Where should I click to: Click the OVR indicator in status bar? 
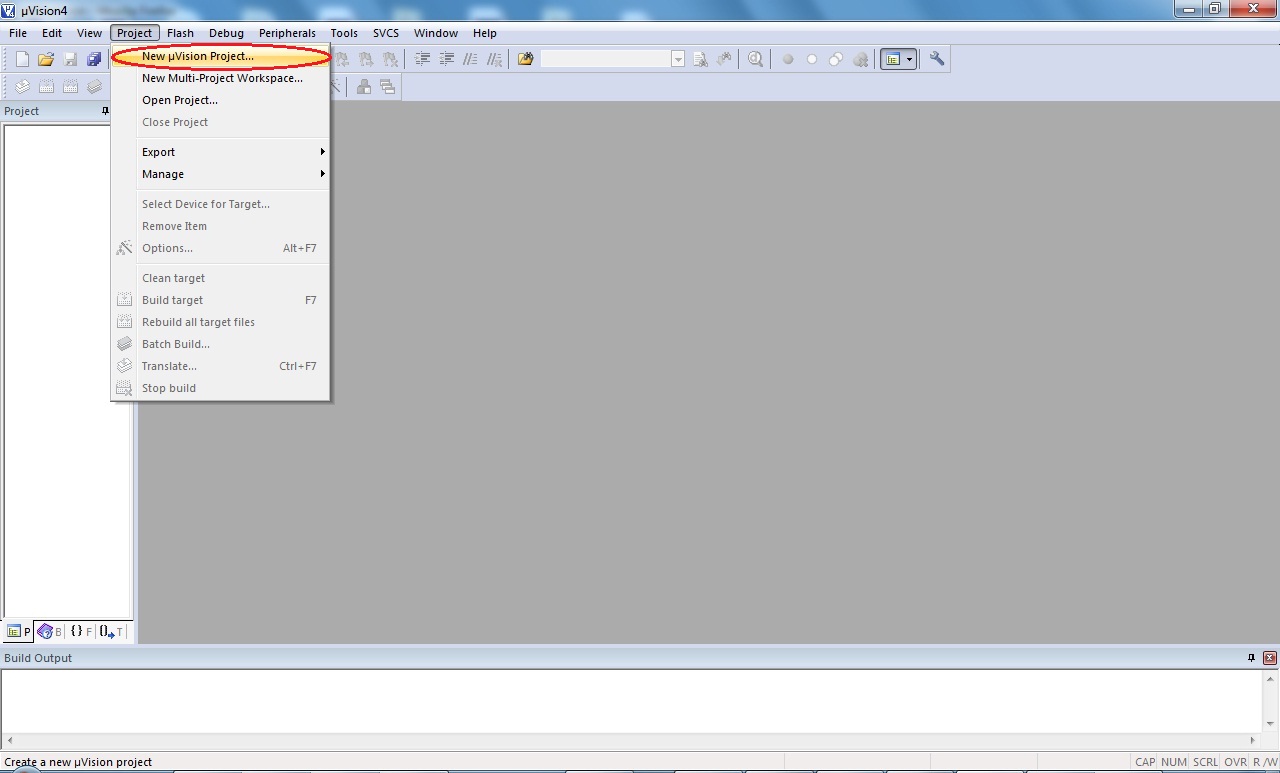coord(1236,762)
